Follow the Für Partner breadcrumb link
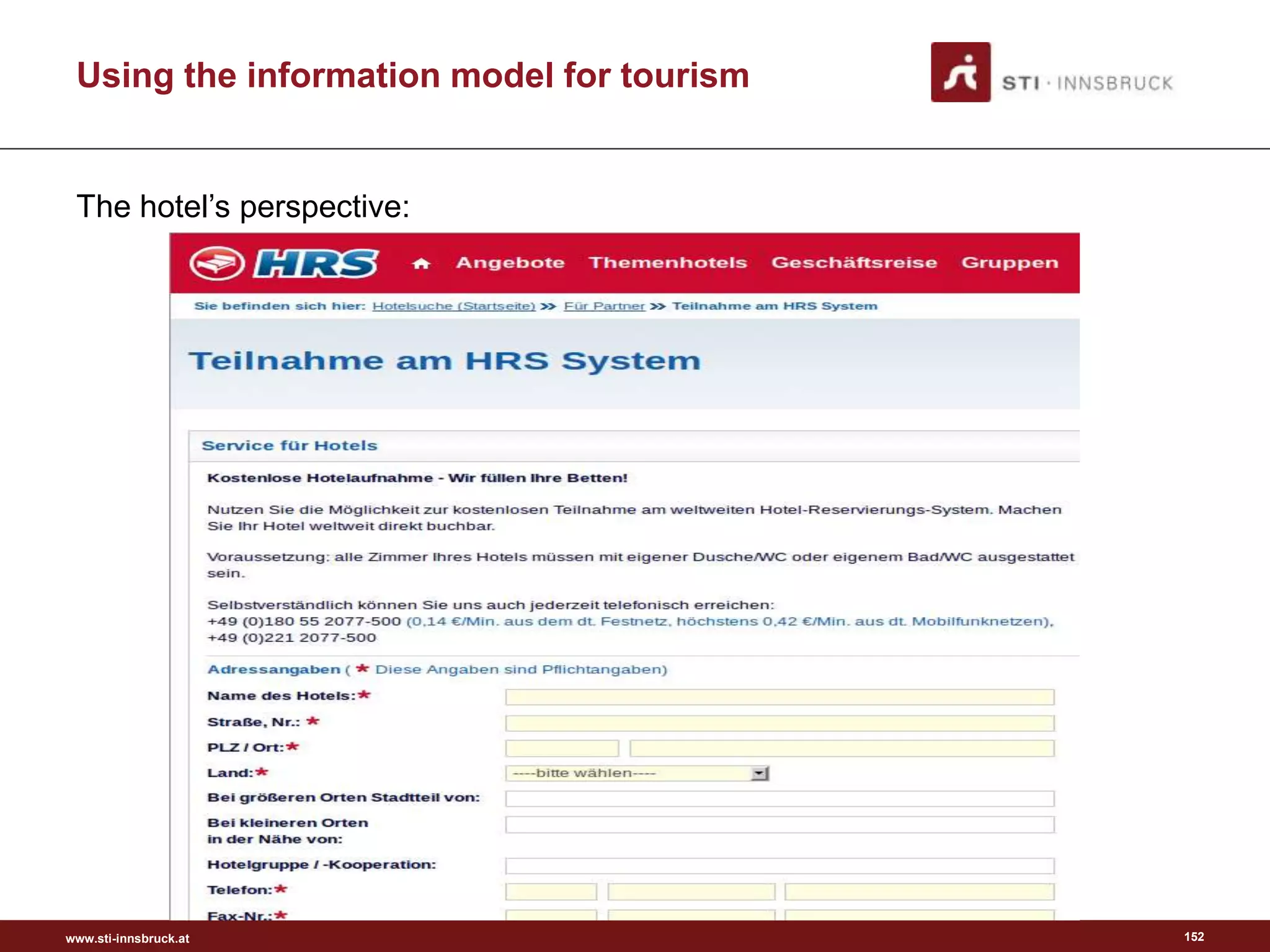 605,306
